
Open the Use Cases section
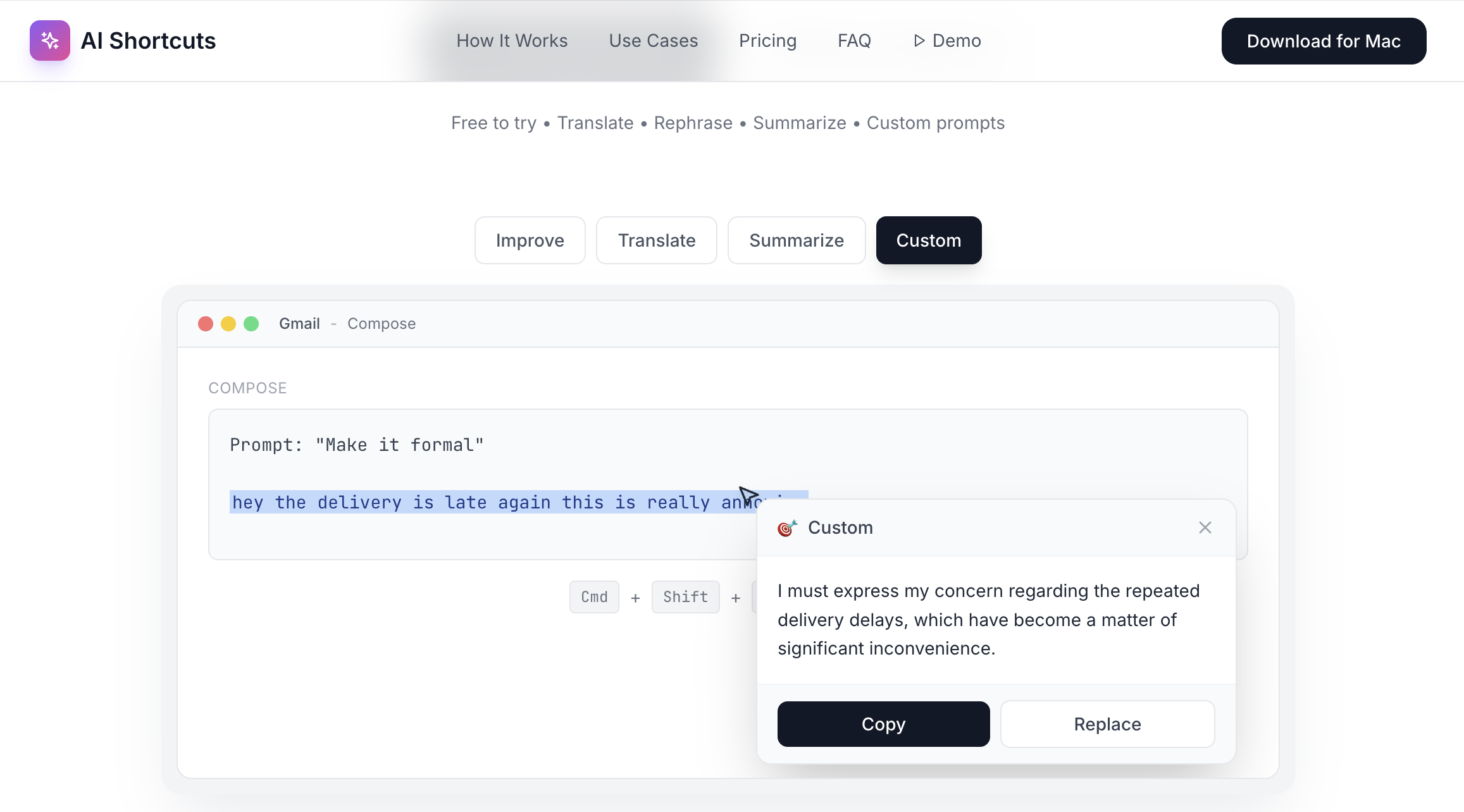(x=653, y=40)
